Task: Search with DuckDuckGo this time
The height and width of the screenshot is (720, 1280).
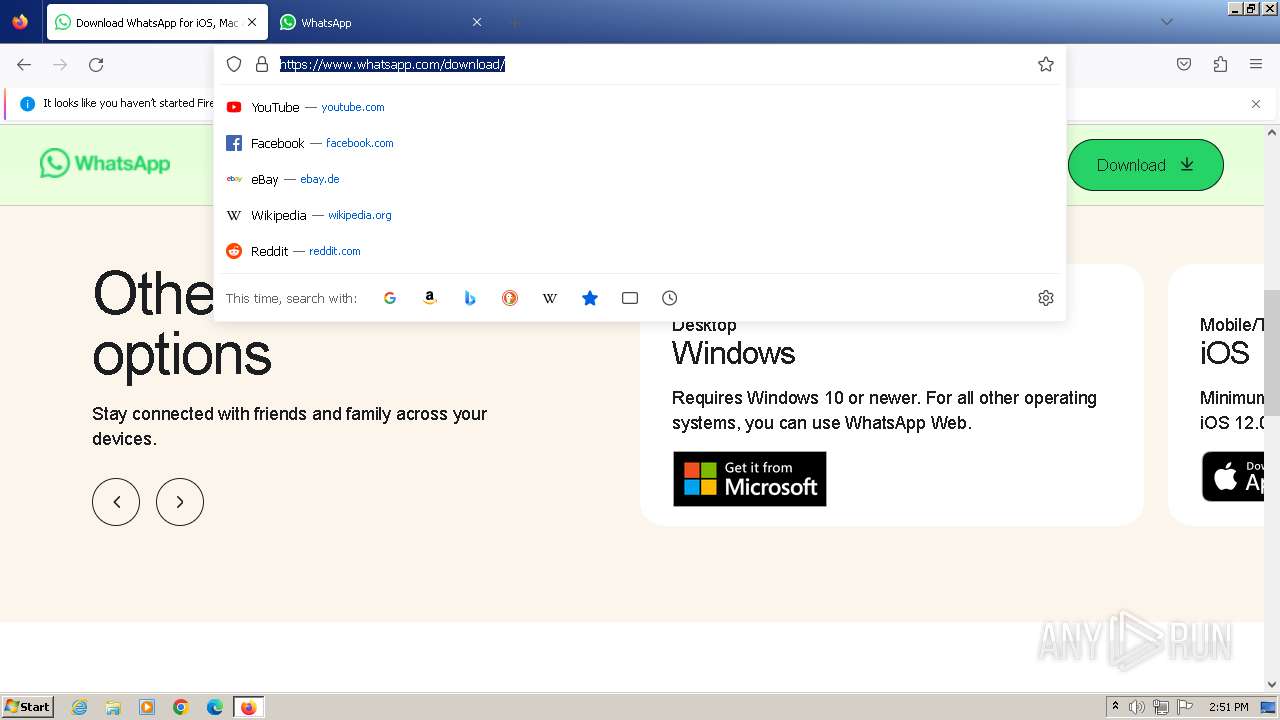Action: pos(510,298)
